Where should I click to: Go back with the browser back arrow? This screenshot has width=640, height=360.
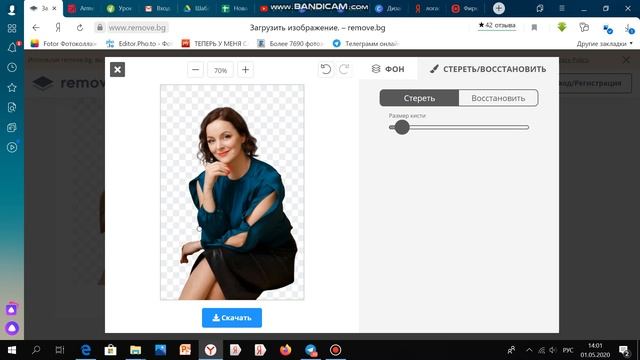(x=36, y=28)
